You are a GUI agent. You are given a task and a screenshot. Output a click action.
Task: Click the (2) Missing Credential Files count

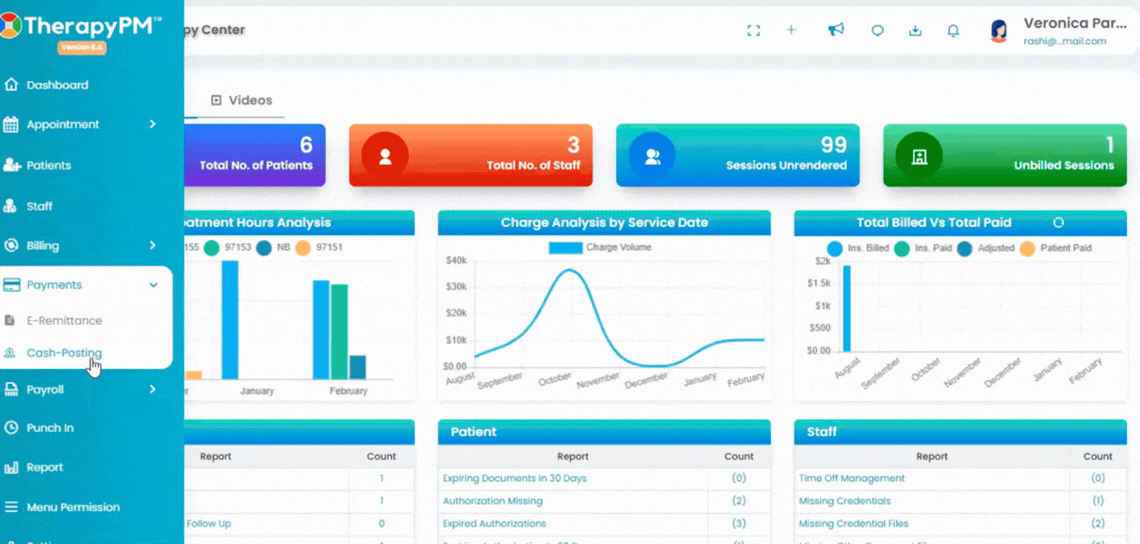tap(1098, 524)
